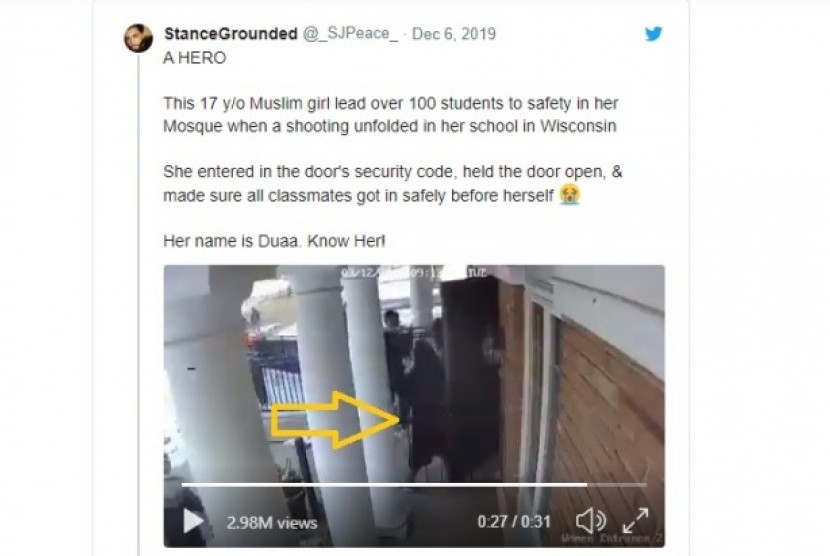This screenshot has width=830, height=556.
Task: Click the 0:27 / 0:31 time display
Action: click(x=513, y=522)
